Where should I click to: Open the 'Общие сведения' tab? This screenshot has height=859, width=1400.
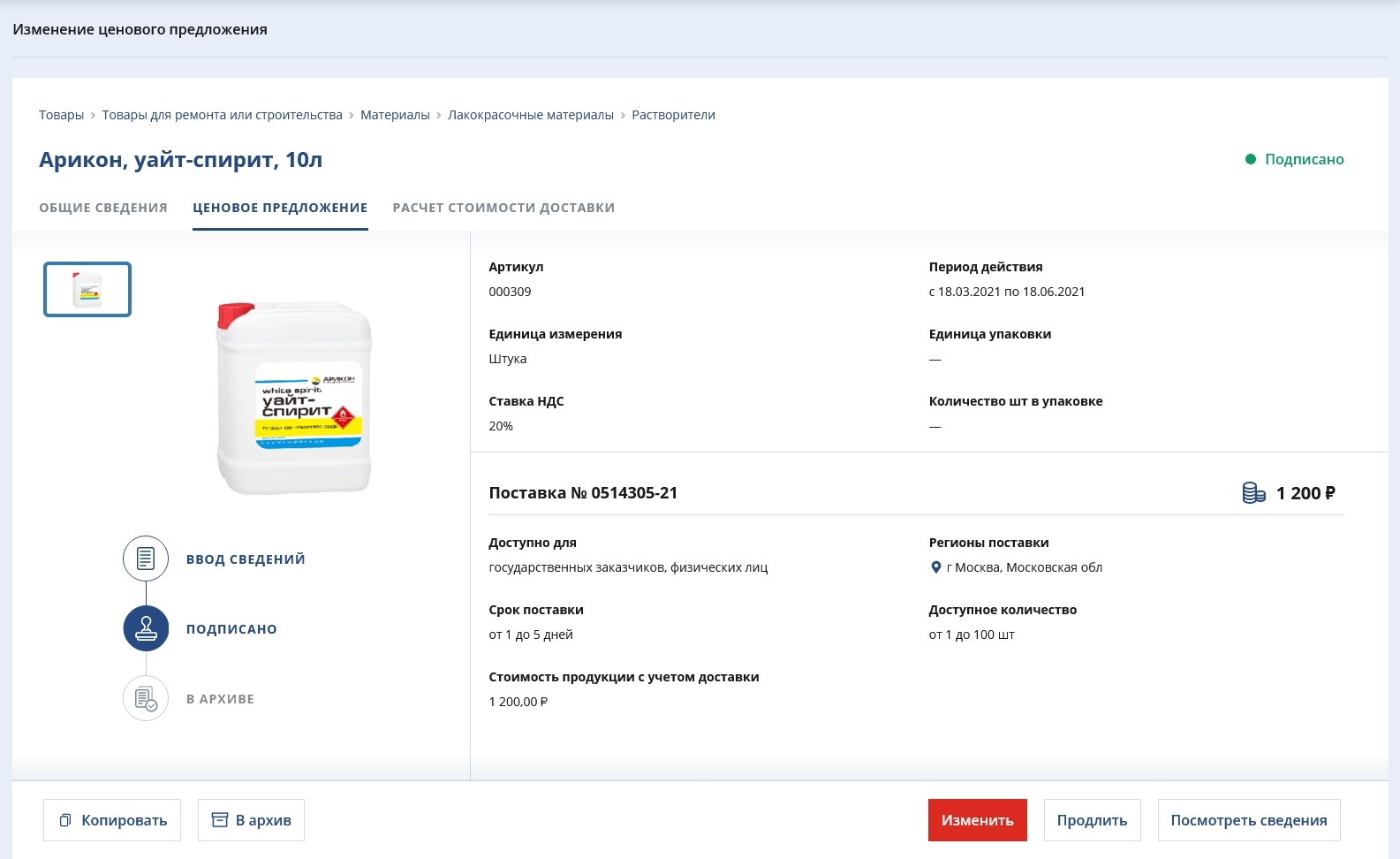click(x=103, y=208)
